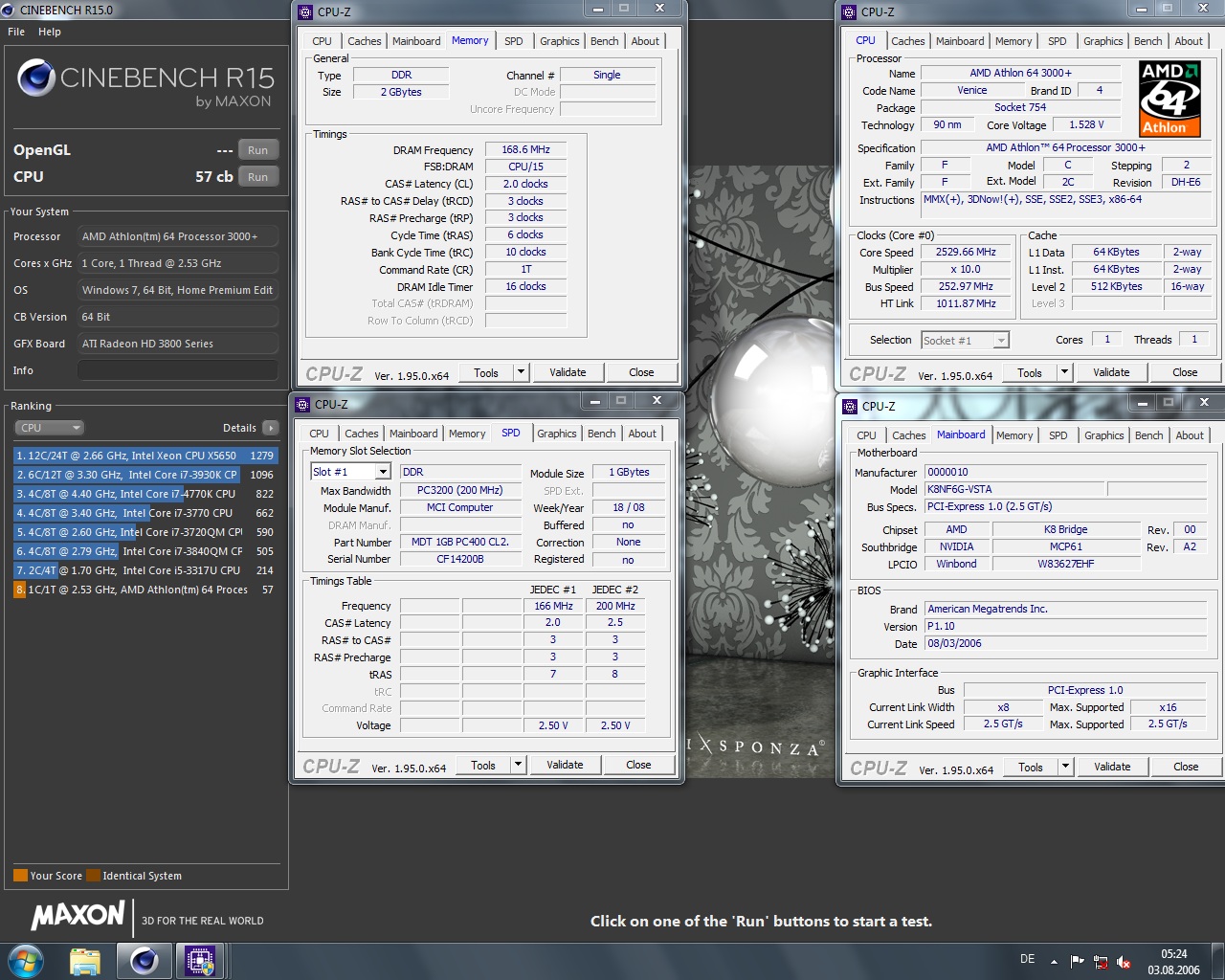Image resolution: width=1225 pixels, height=980 pixels.
Task: Click Close button in CPU window
Action: (x=1185, y=372)
